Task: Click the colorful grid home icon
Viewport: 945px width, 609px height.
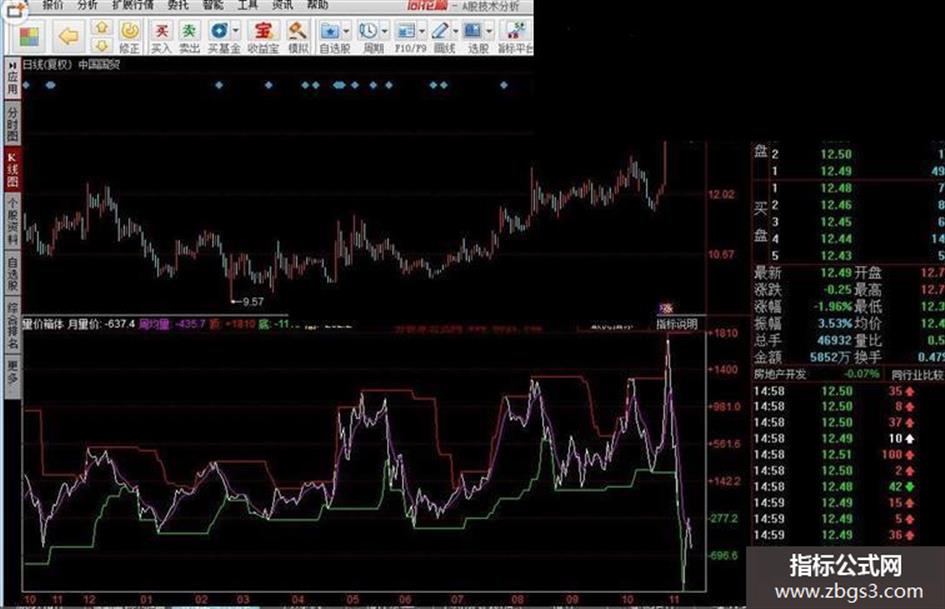Action: [30, 37]
